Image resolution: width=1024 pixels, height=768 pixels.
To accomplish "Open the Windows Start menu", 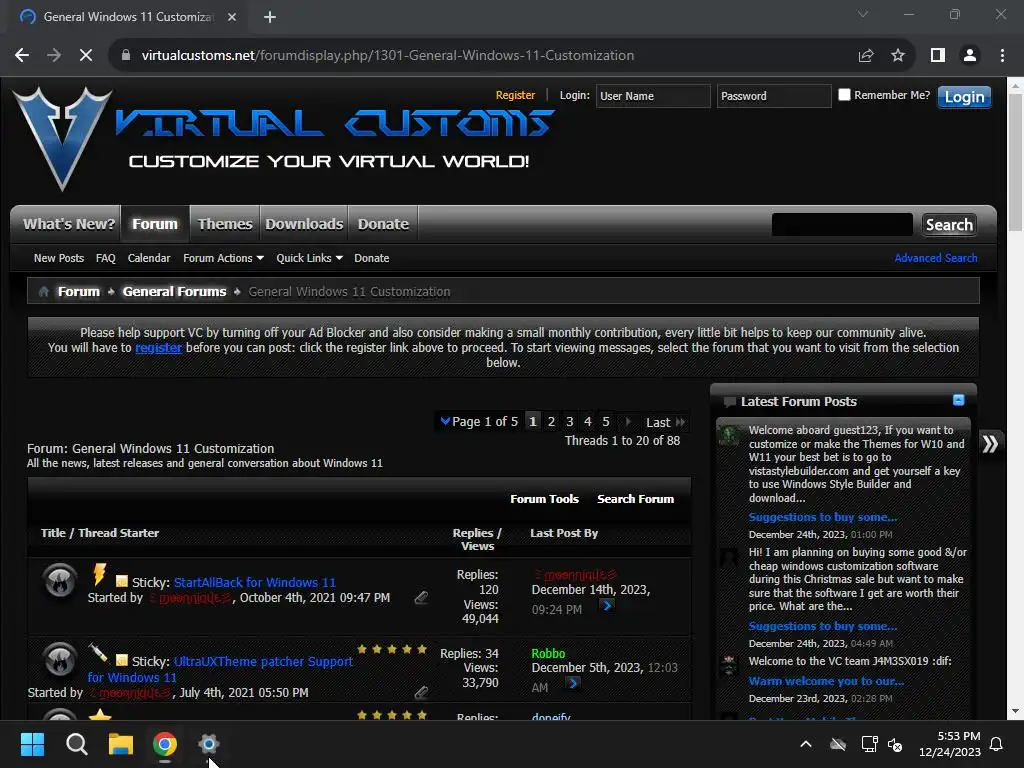I will point(32,744).
